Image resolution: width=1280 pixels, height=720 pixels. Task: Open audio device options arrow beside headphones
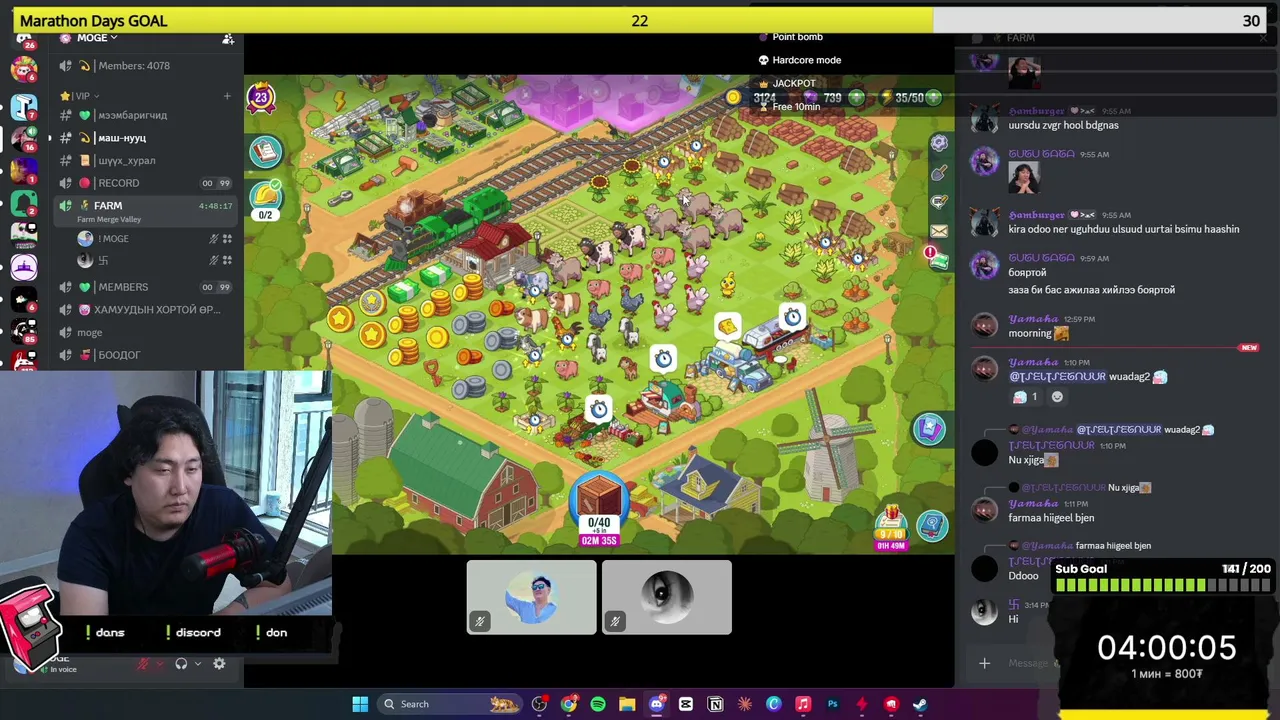[198, 664]
